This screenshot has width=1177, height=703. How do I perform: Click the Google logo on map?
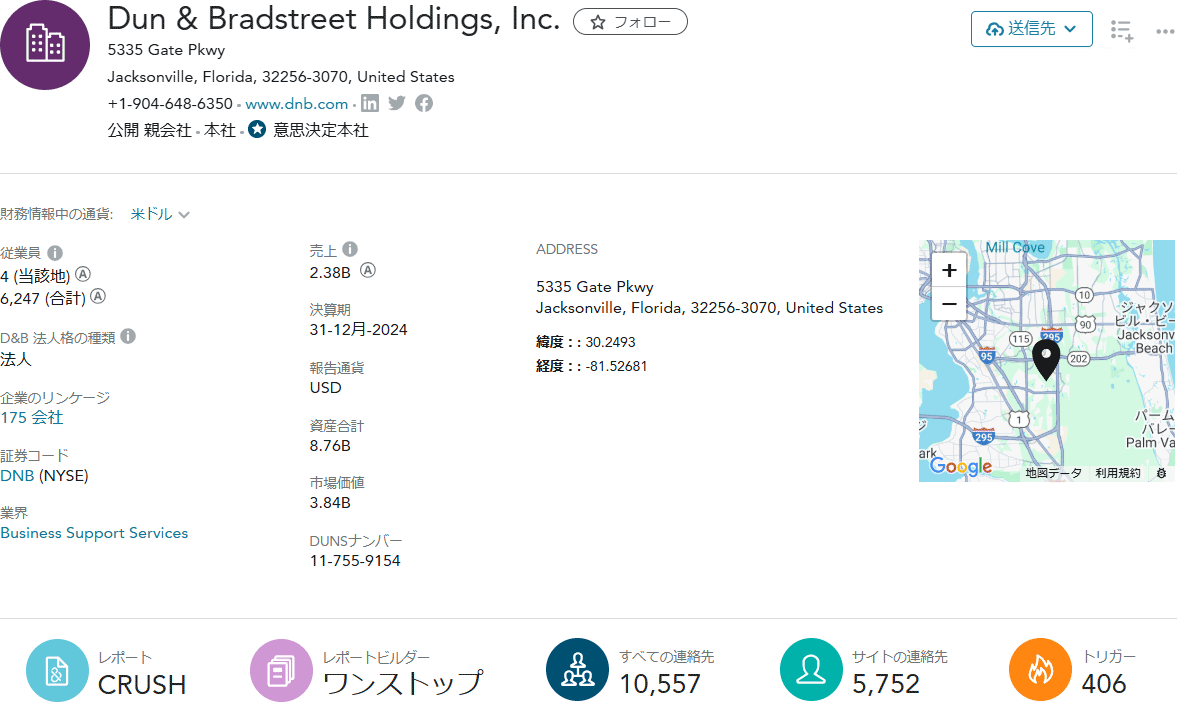coord(961,467)
